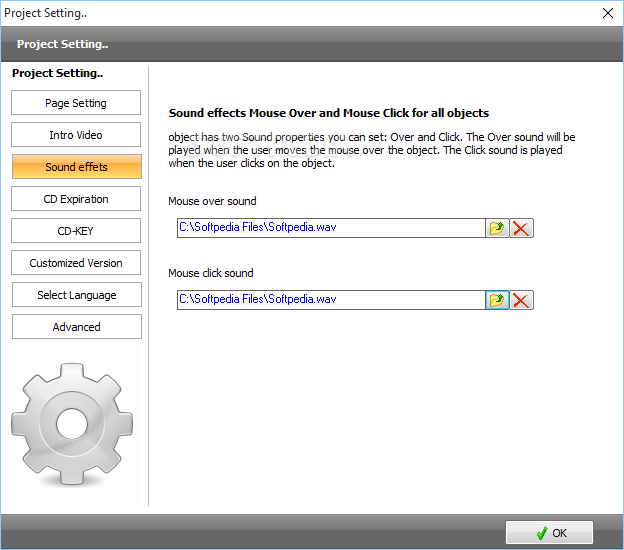Confirm settings with the OK button
The width and height of the screenshot is (624, 550).
549,532
